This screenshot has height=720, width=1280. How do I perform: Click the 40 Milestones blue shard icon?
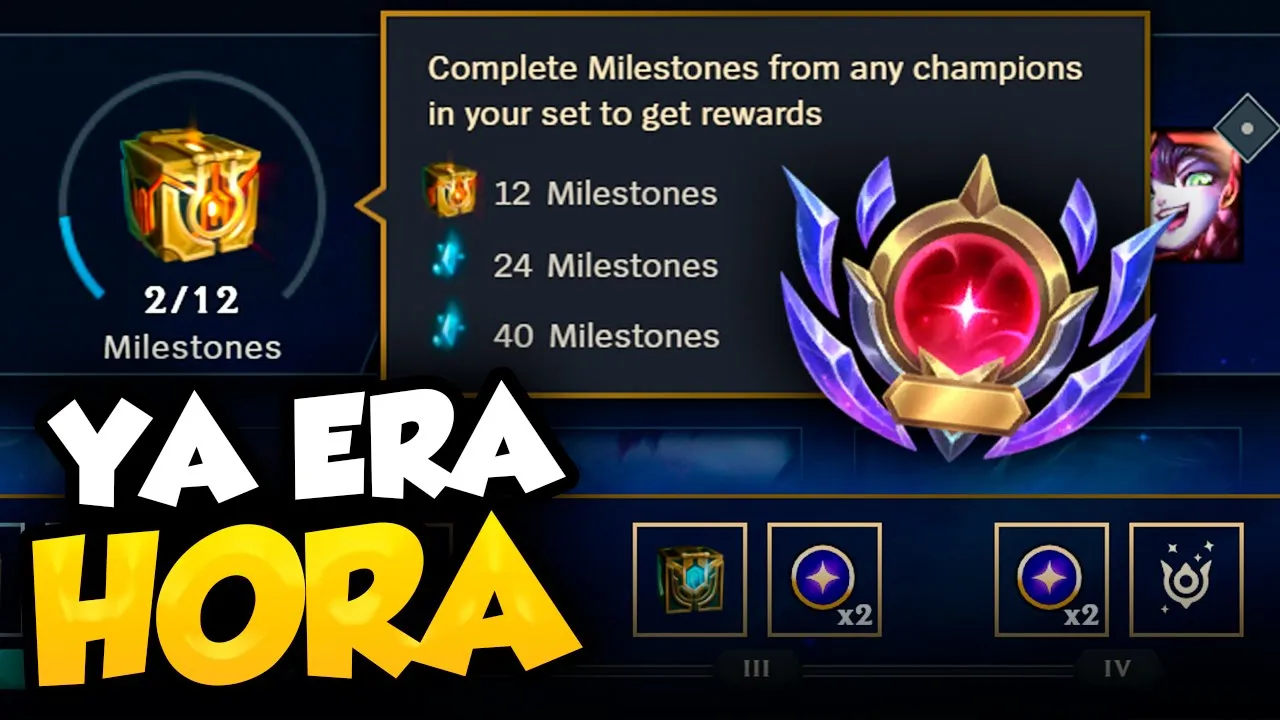(451, 334)
